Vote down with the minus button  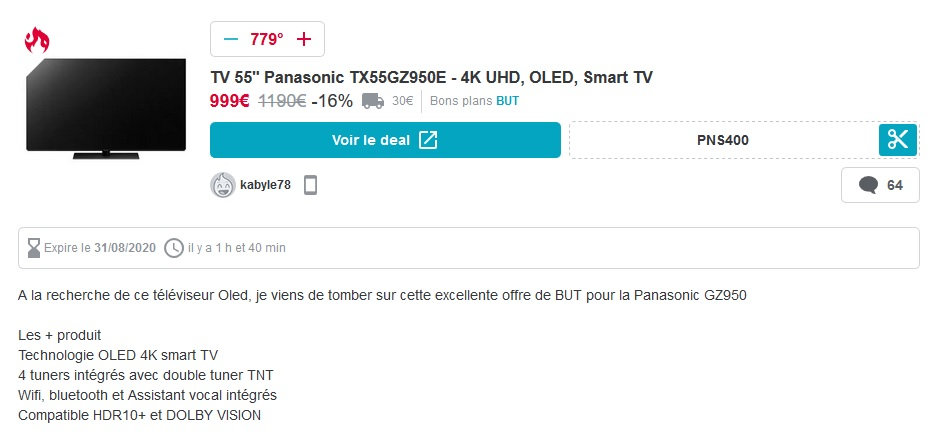click(231, 40)
